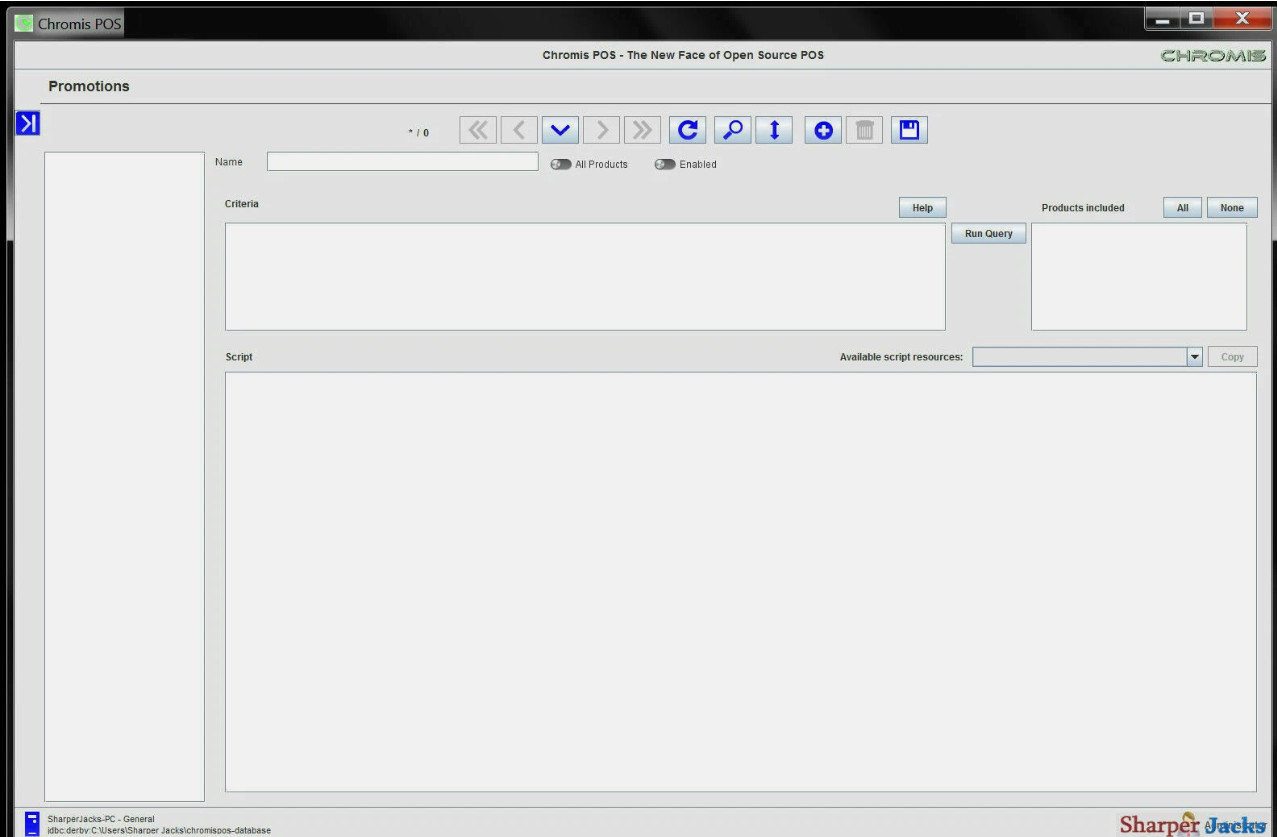Click inside the Script text area
This screenshot has width=1277, height=837.
pos(740,582)
